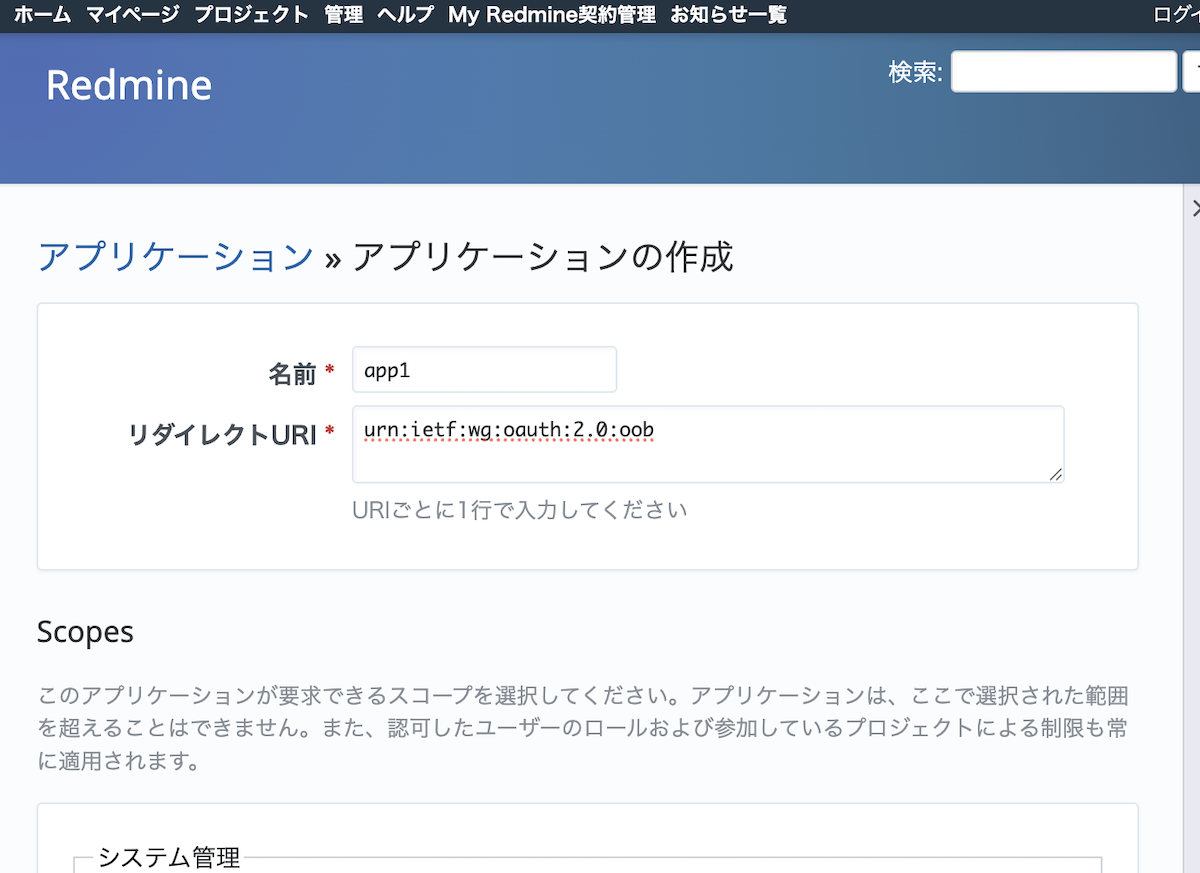Click the redirect URI textarea resize handle
Viewport: 1200px width, 873px height.
(1056, 475)
